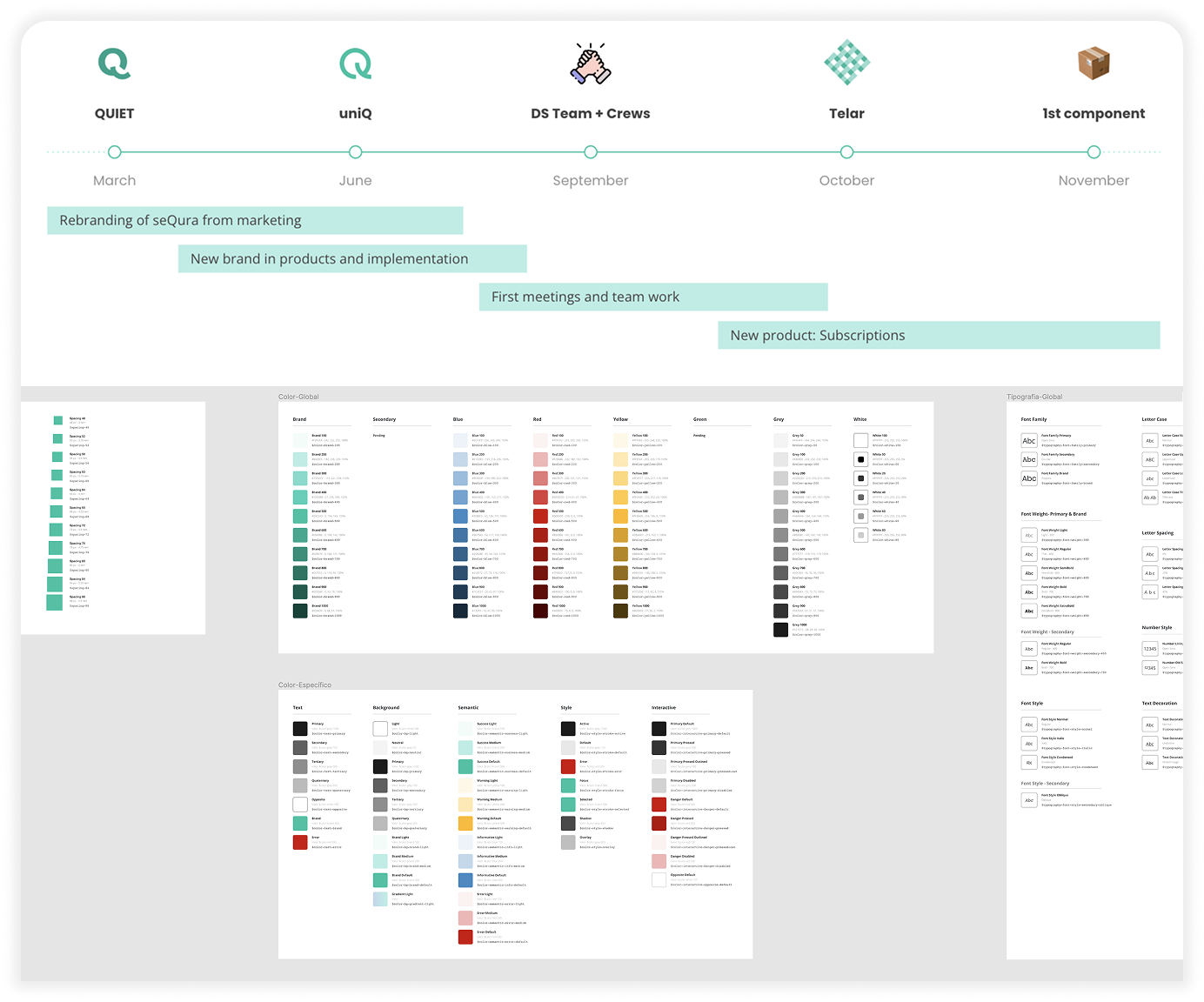Click the November timeline marker circle
1204x1002 pixels.
click(1094, 152)
